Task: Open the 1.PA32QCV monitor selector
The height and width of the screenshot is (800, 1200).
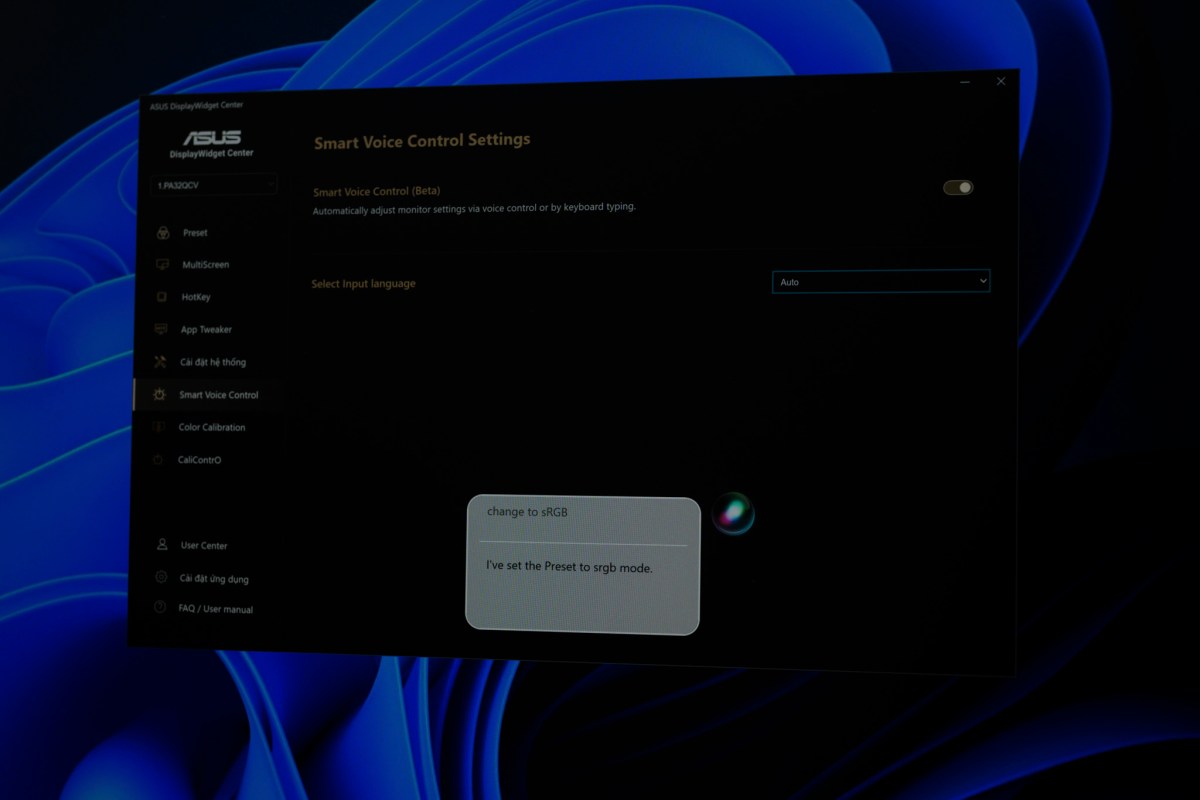Action: click(x=213, y=185)
